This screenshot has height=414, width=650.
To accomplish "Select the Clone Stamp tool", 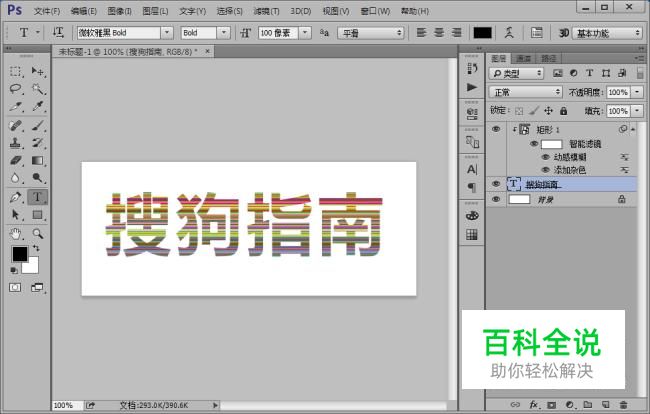I will coord(16,143).
